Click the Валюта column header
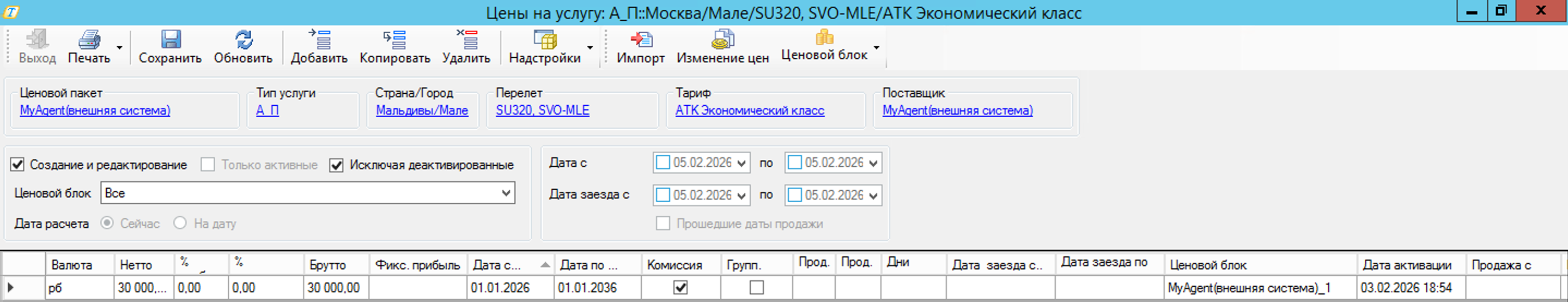This screenshot has height=302, width=1568. (72, 265)
